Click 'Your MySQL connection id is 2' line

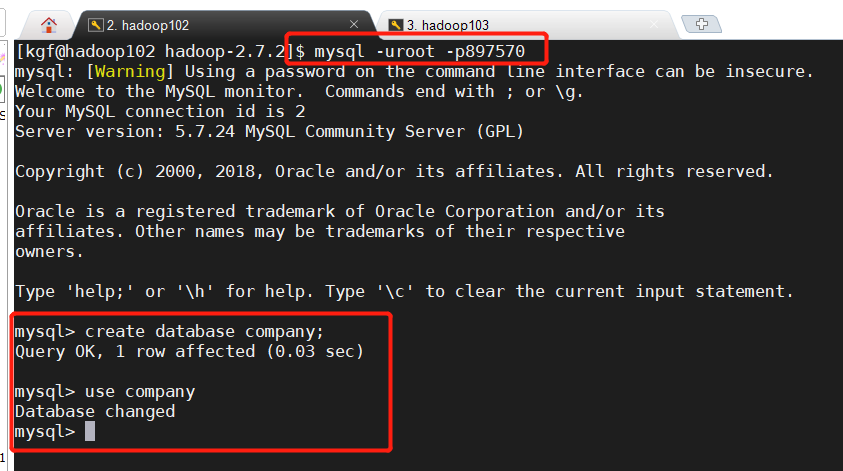[x=160, y=112]
